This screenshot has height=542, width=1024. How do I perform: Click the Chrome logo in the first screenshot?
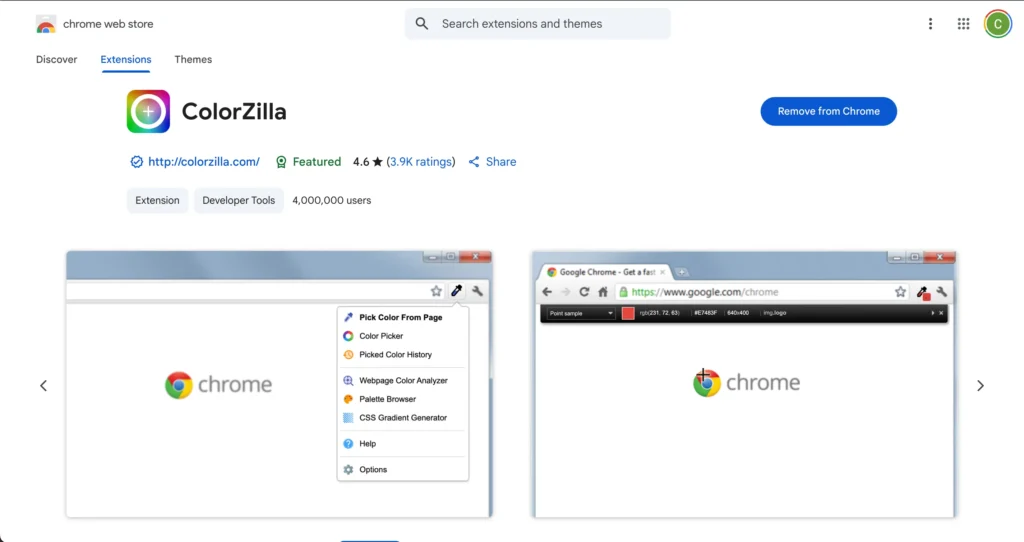pyautogui.click(x=178, y=385)
